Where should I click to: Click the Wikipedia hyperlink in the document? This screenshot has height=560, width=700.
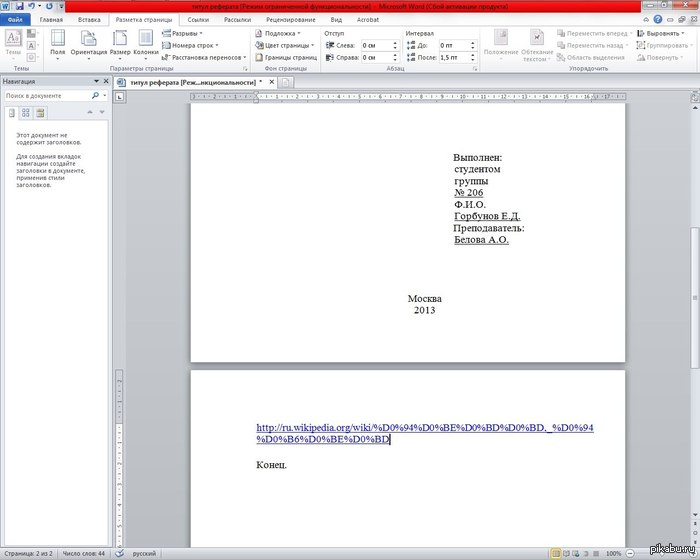pyautogui.click(x=425, y=434)
